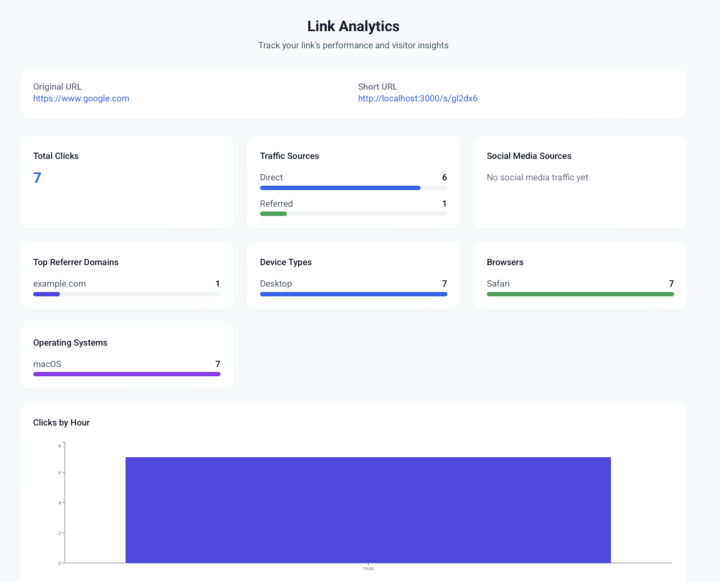Click the Clicks by Hour chart title
Image resolution: width=720 pixels, height=582 pixels.
point(61,422)
